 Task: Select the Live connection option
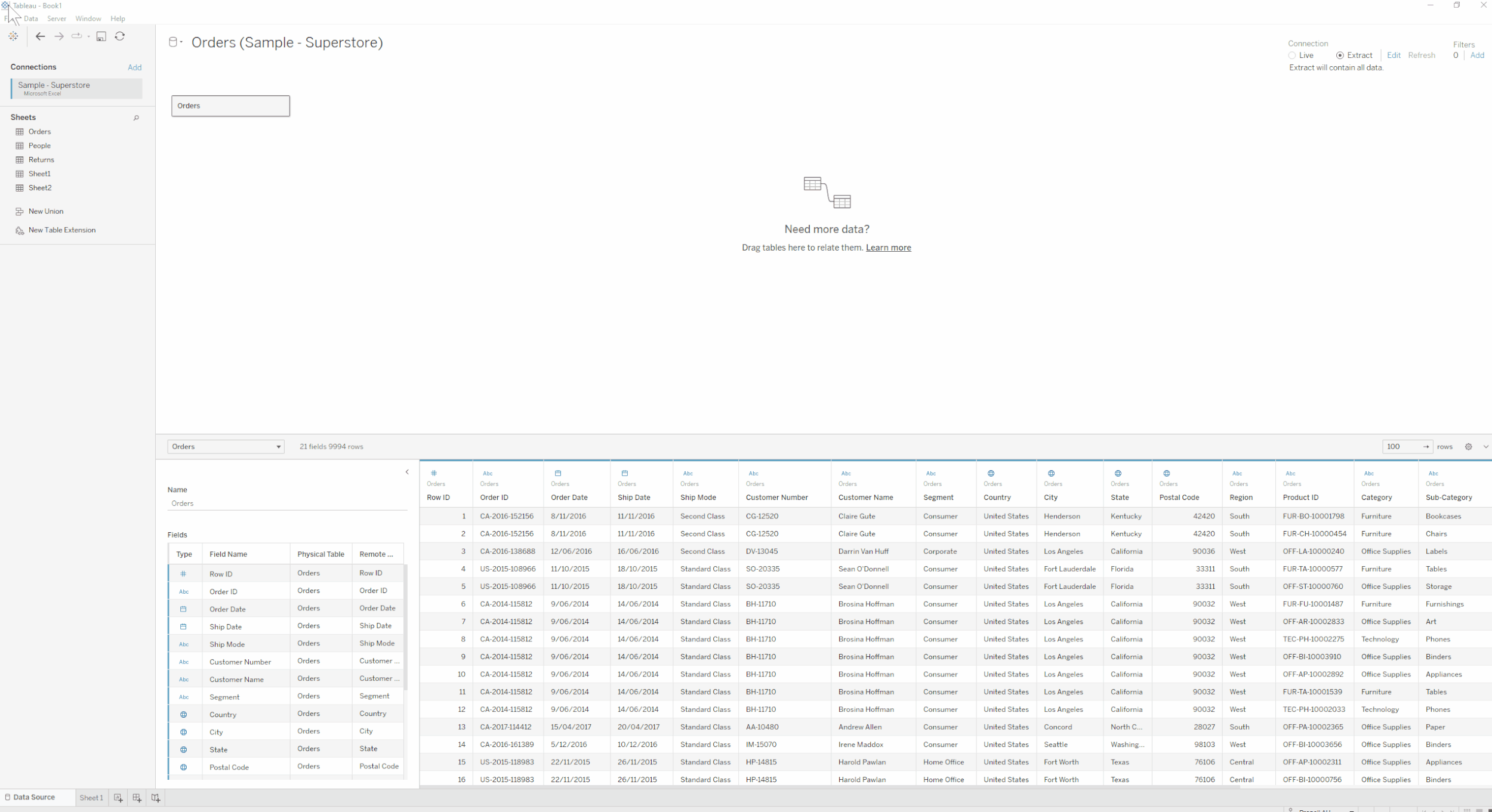(1292, 55)
